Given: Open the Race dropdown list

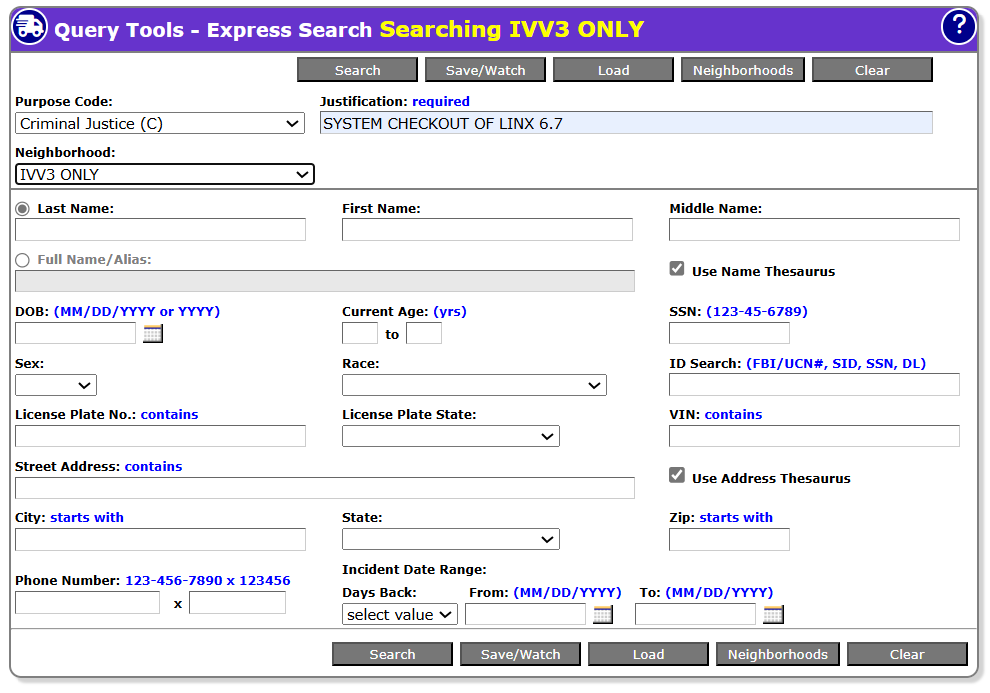Looking at the screenshot, I should click(x=474, y=385).
